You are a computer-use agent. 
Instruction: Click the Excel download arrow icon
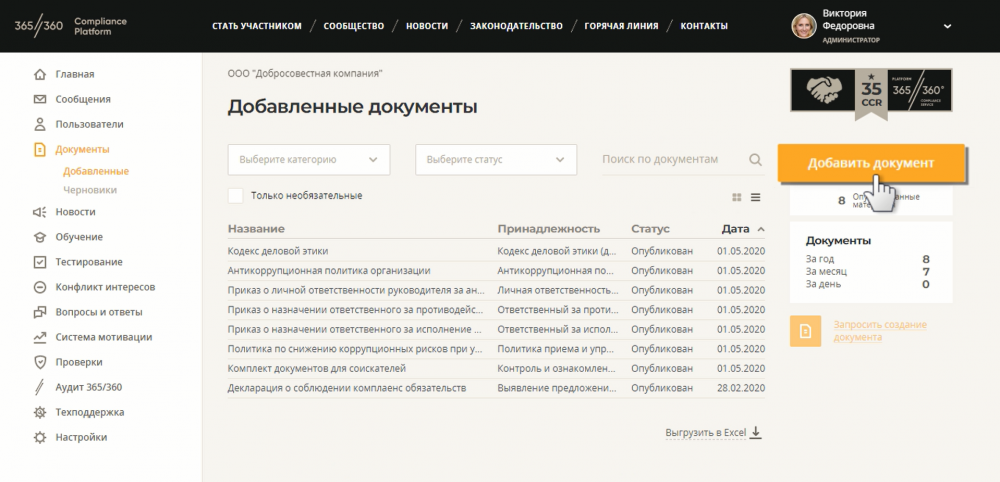point(756,432)
